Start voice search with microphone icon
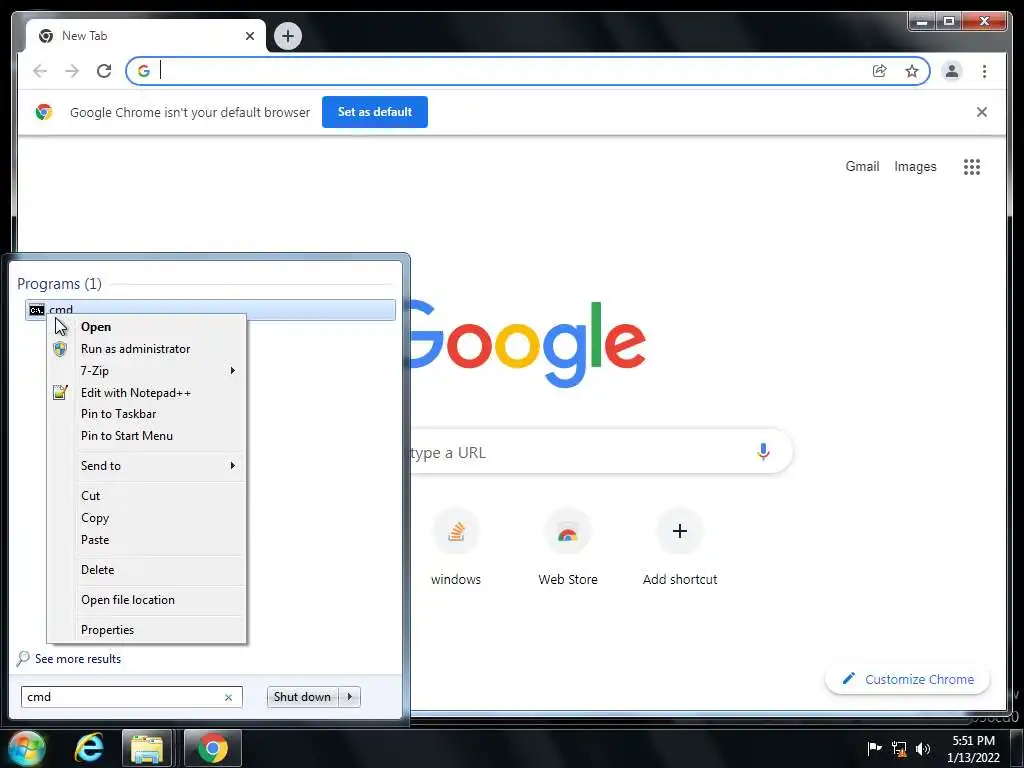Screen dimensions: 1024x768 point(763,452)
